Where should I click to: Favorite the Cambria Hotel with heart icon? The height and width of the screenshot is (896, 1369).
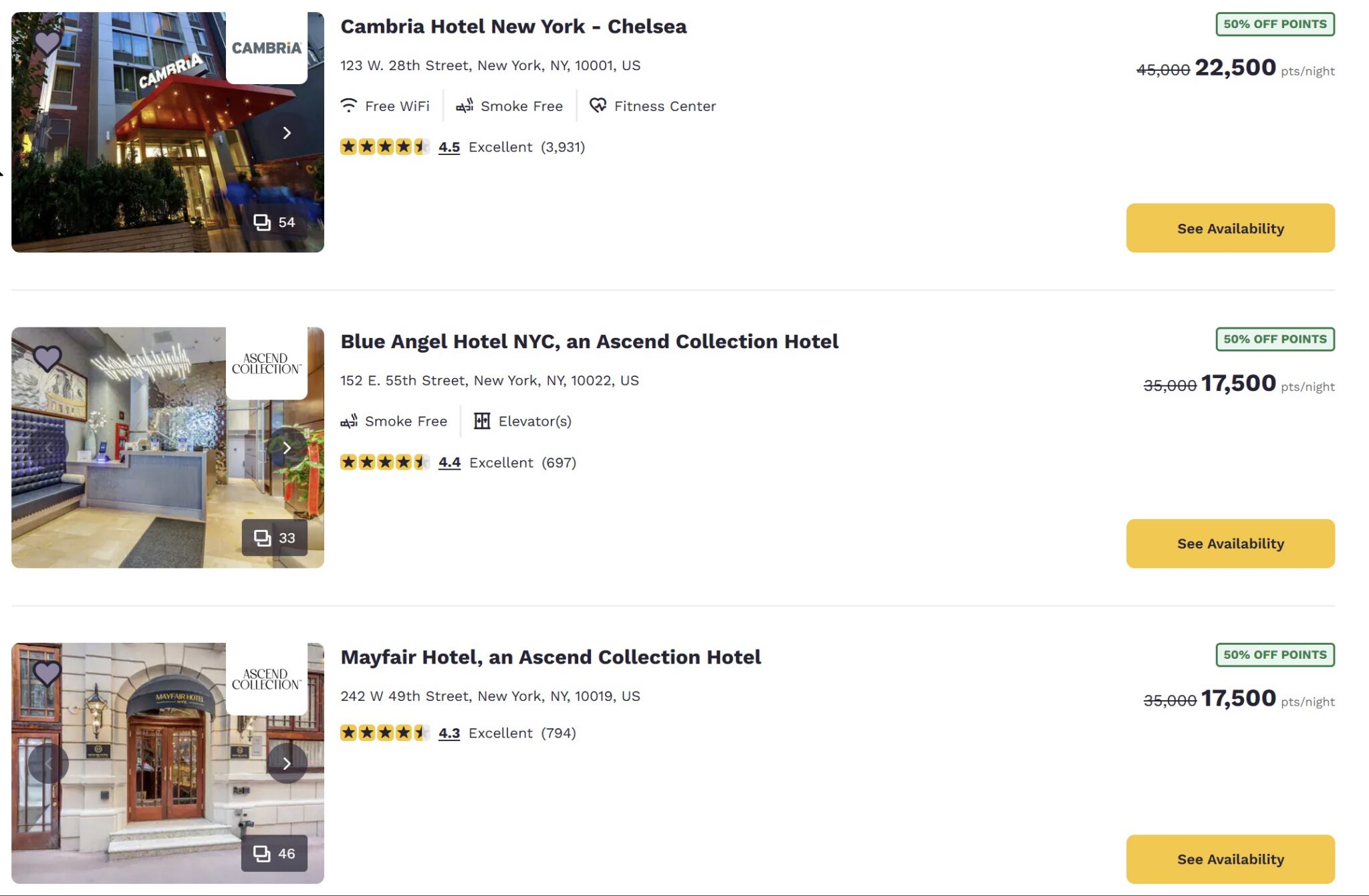pos(47,43)
